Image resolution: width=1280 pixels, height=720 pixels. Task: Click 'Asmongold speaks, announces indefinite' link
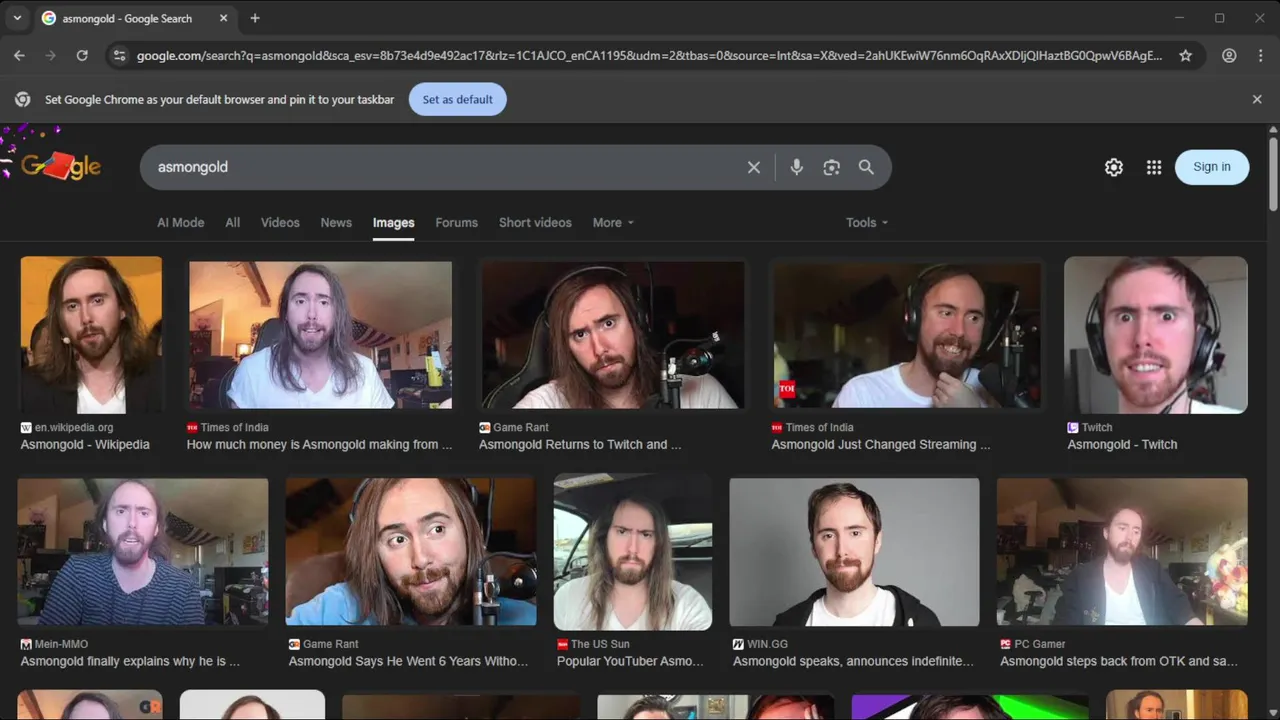[x=853, y=661]
